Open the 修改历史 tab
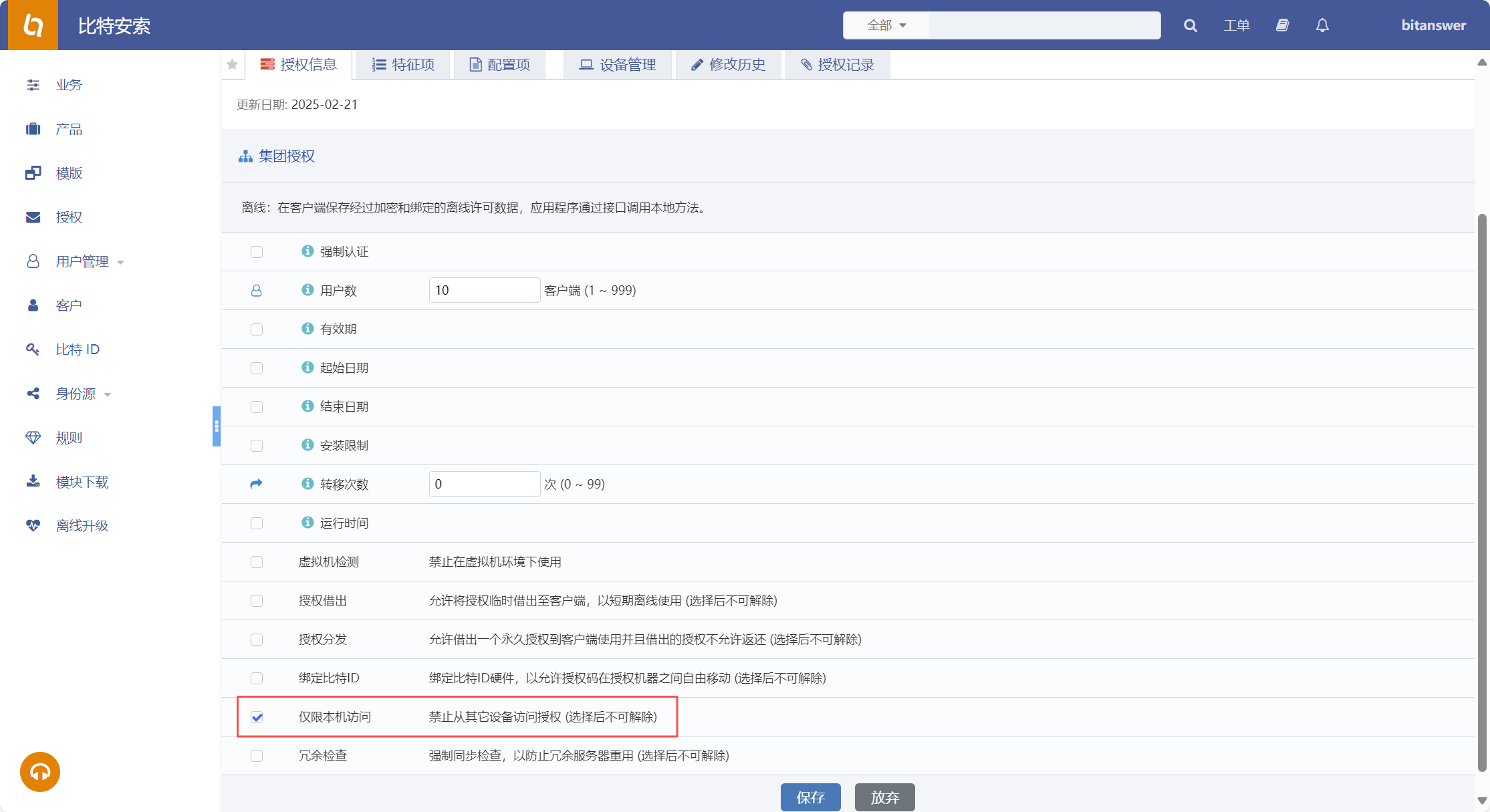1490x812 pixels. point(729,64)
